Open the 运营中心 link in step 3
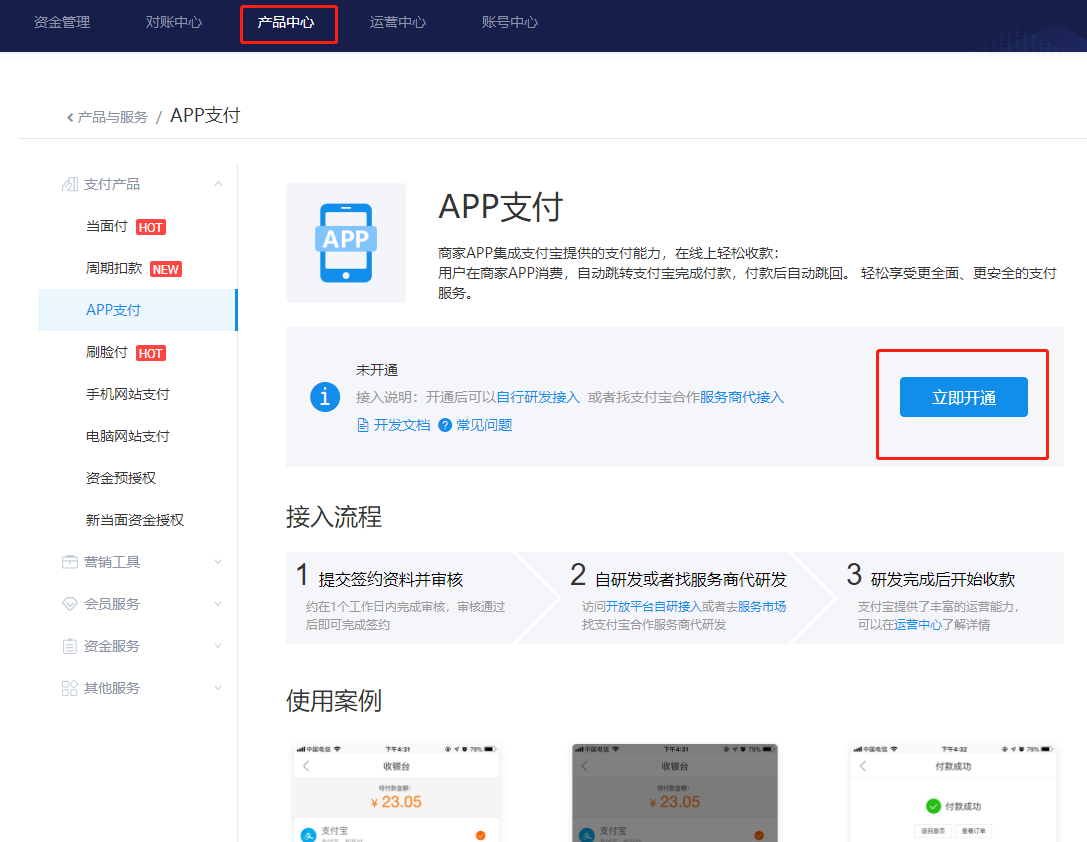This screenshot has height=842, width=1087. [918, 624]
